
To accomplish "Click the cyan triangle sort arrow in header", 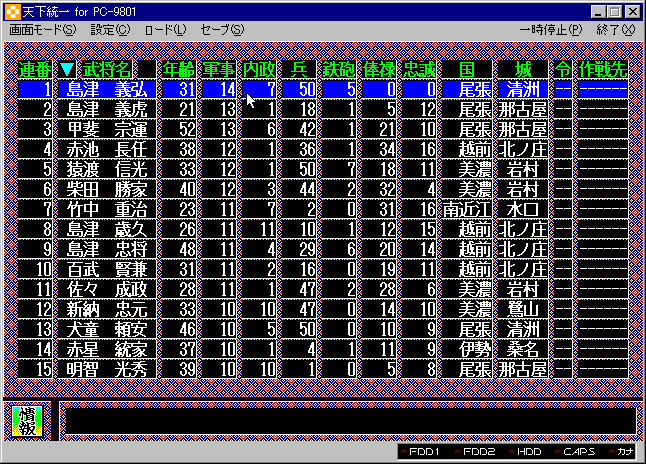I will point(67,70).
